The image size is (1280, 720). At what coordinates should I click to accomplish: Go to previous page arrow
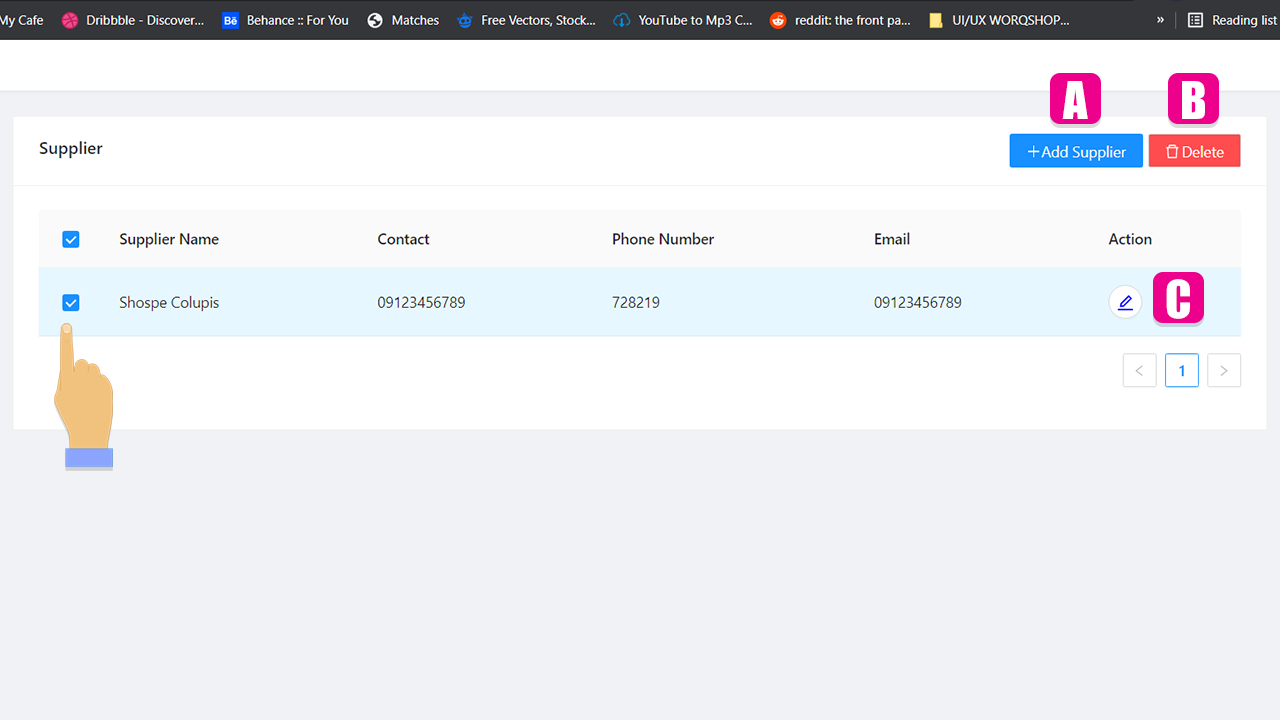pyautogui.click(x=1139, y=370)
